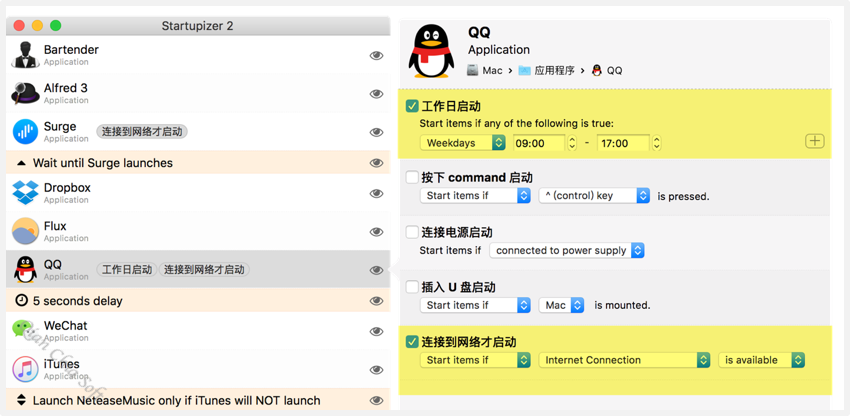Click 应用程序 in the QQ path
The height and width of the screenshot is (416, 850).
[554, 71]
